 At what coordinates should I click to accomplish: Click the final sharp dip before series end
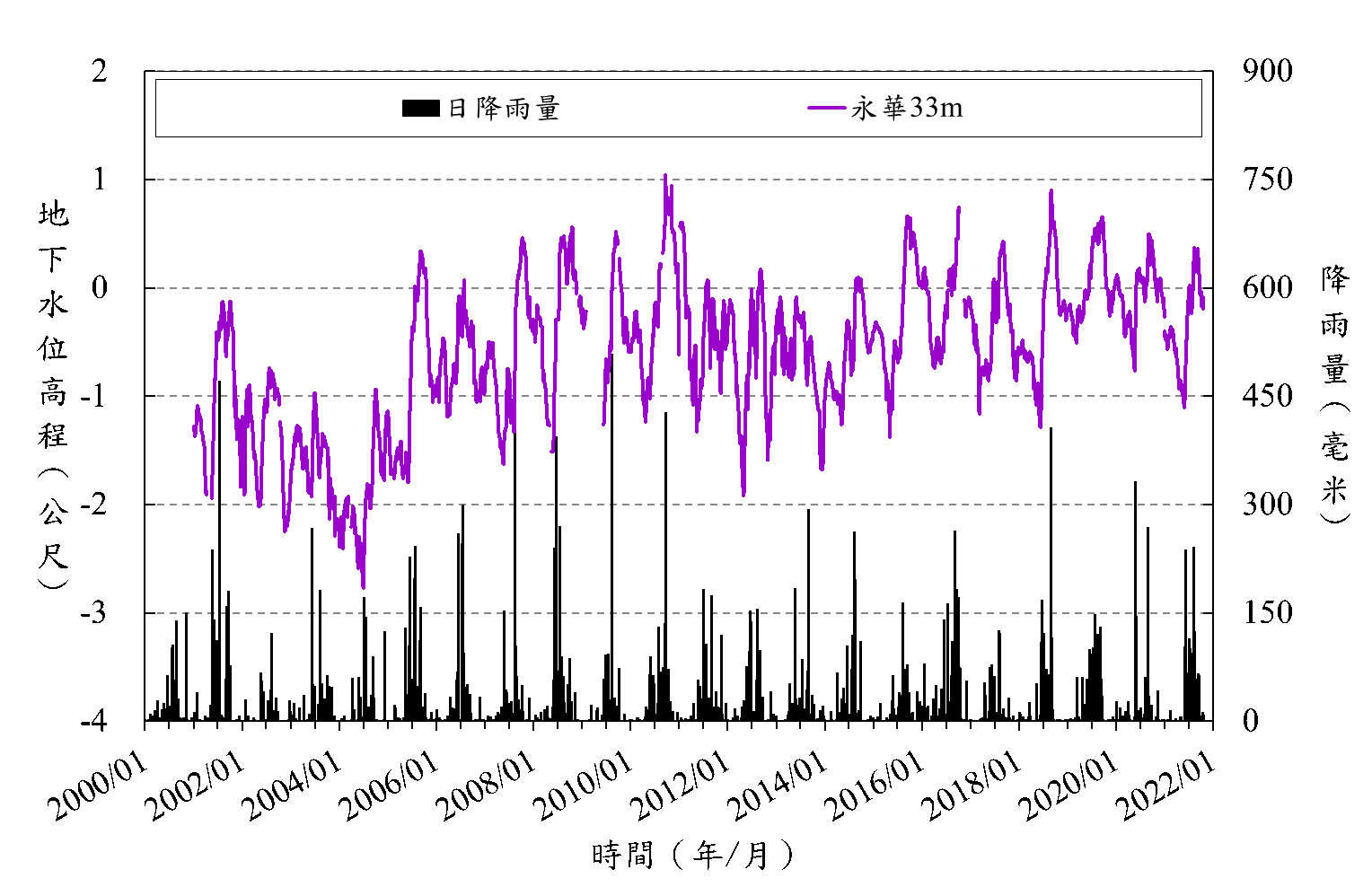(x=1184, y=406)
